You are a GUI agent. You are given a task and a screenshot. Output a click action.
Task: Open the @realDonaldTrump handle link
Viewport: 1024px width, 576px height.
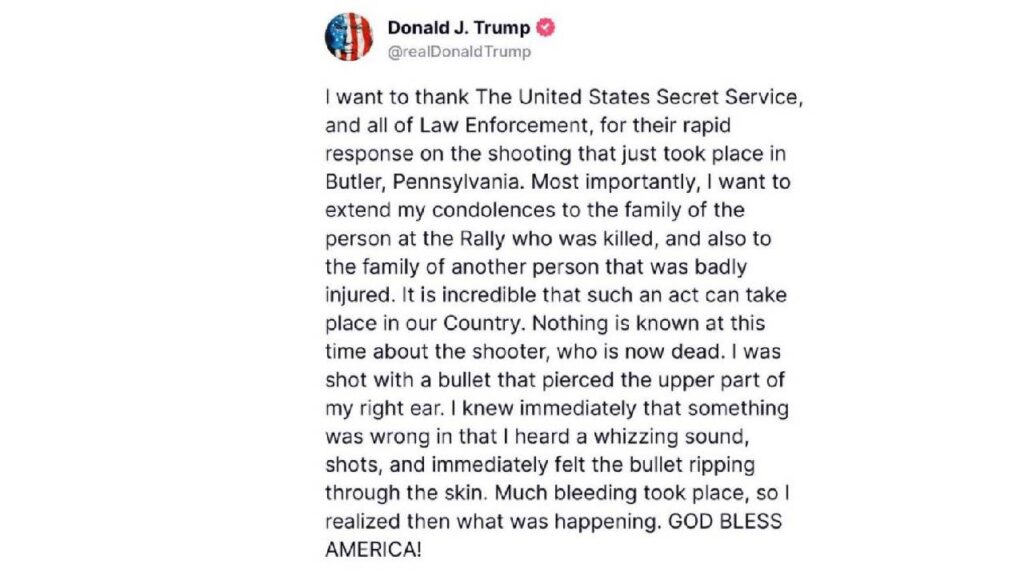point(459,52)
